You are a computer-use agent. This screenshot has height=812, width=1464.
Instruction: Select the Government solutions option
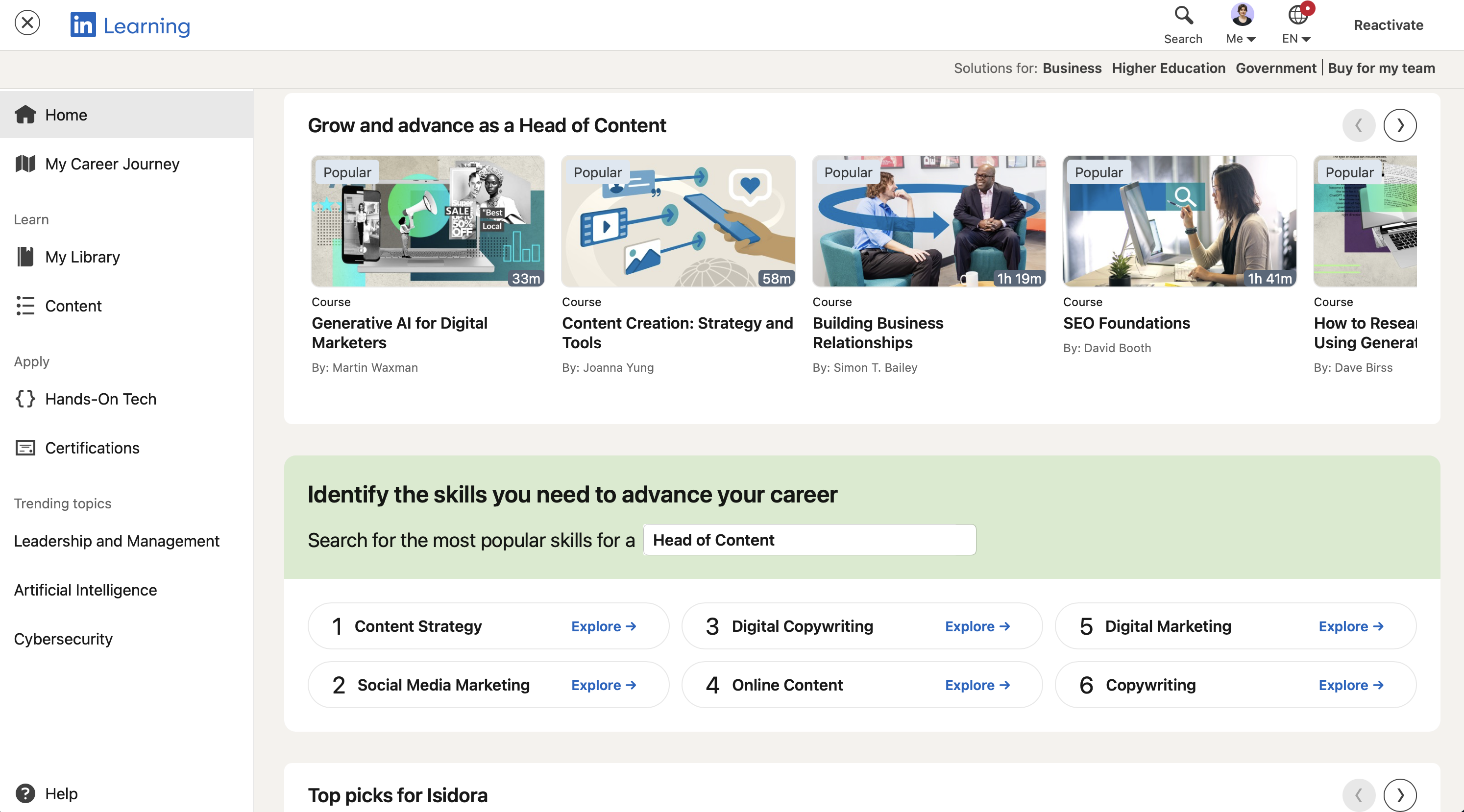1276,68
